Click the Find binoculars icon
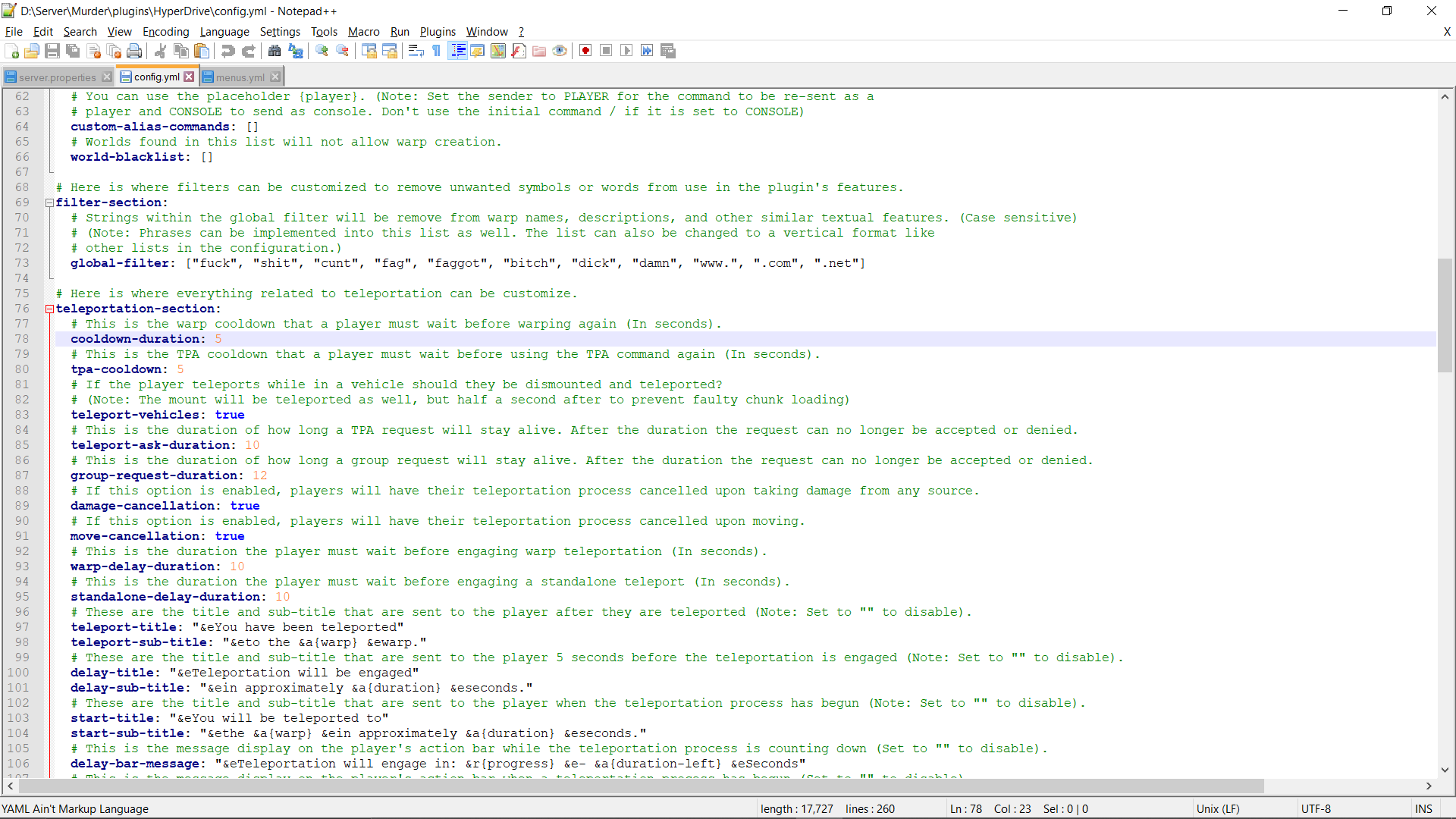This screenshot has height=819, width=1456. point(275,51)
